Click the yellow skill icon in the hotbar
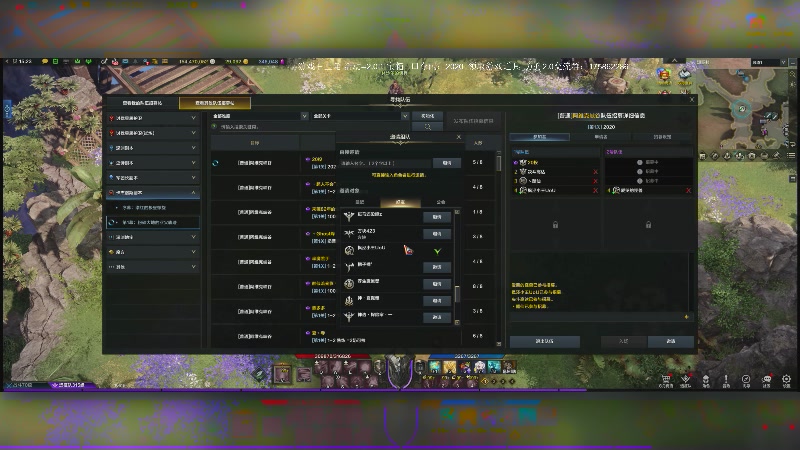This screenshot has width=800, height=450. click(449, 367)
